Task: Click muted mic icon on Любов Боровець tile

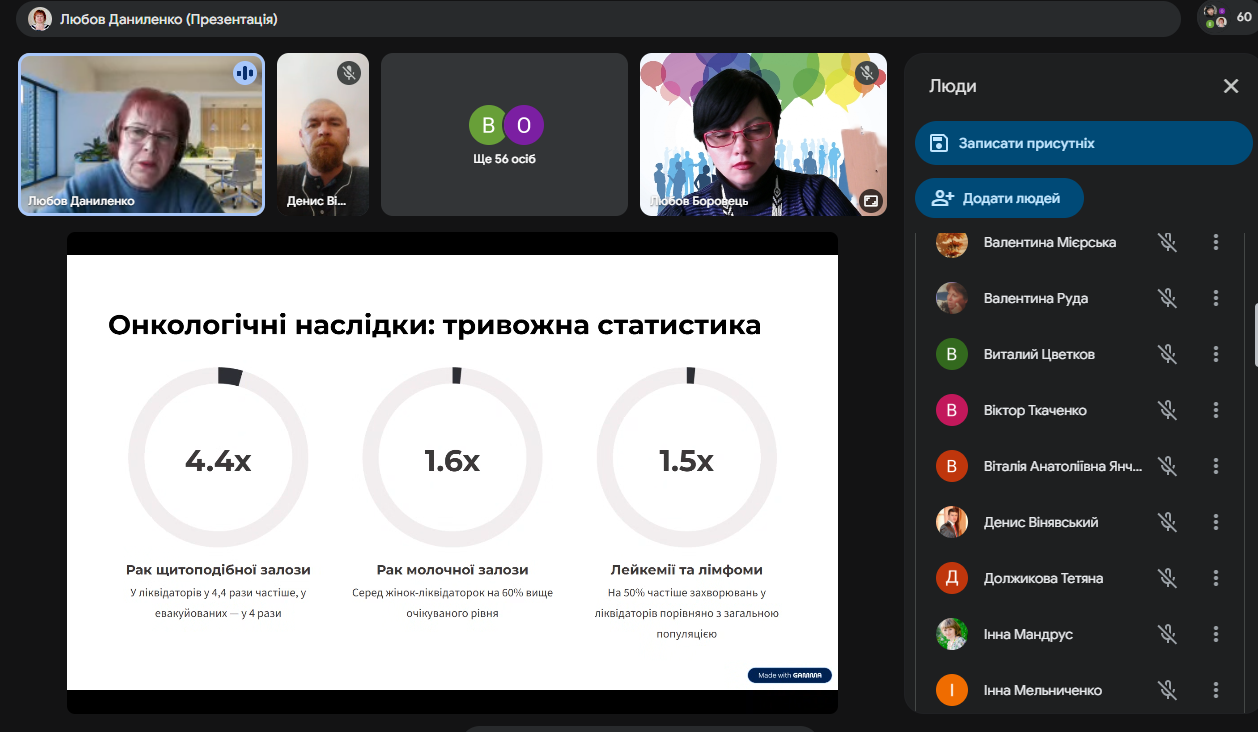Action: pyautogui.click(x=867, y=73)
